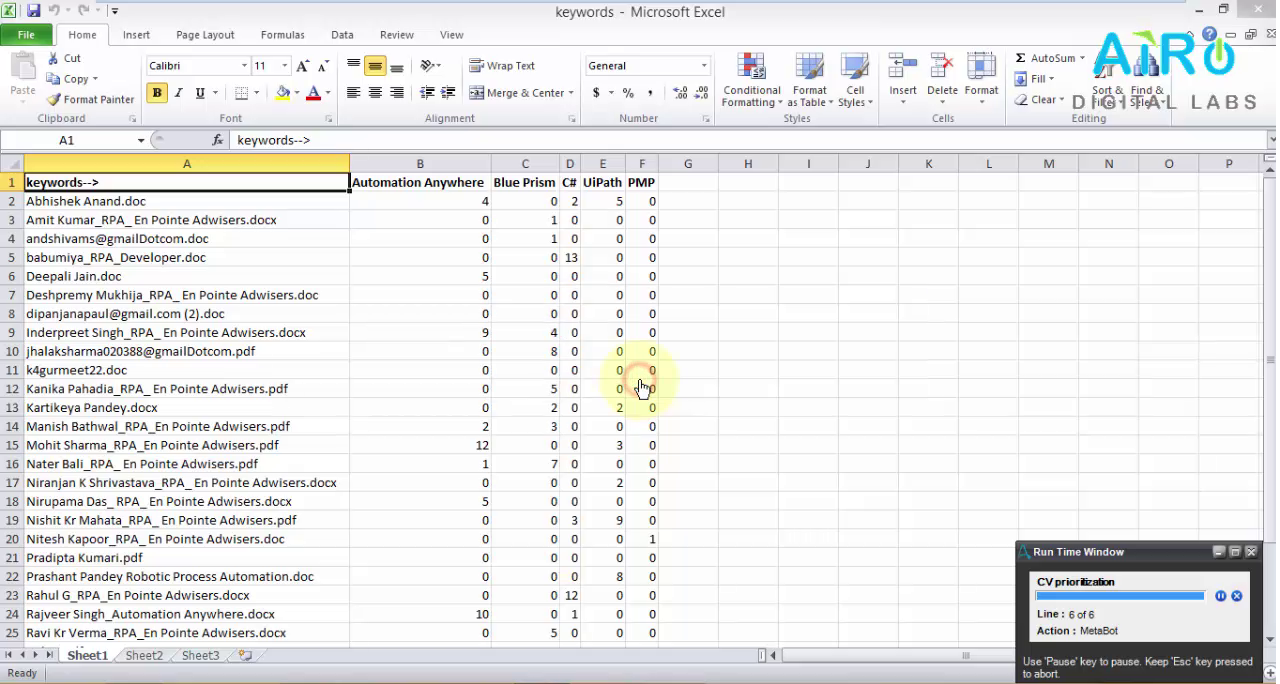Toggle Bold formatting off
The height and width of the screenshot is (684, 1280).
157,93
